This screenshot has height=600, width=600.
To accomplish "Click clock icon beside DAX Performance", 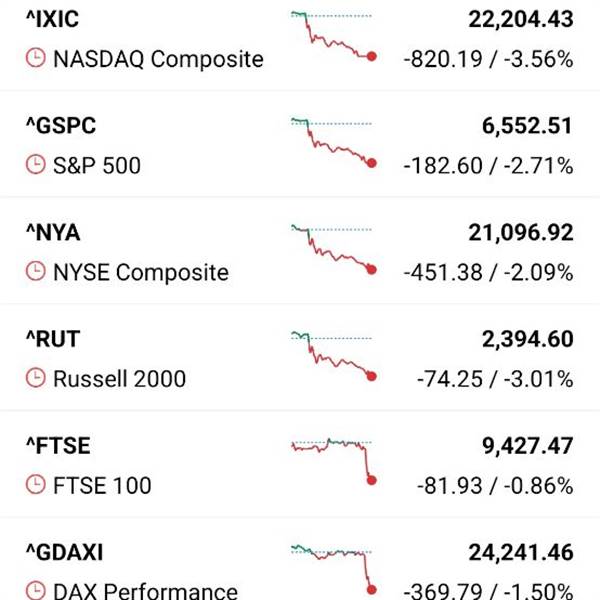I will coord(36,591).
